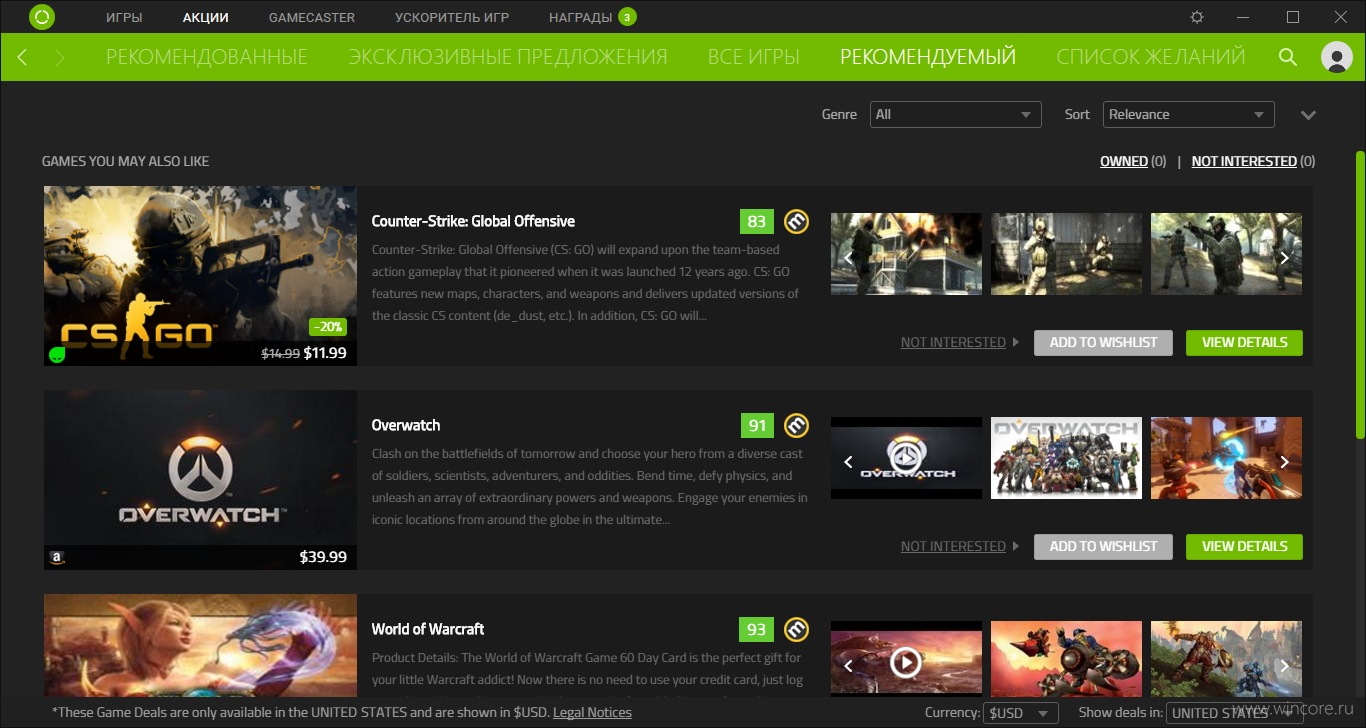Show previous World of Warcraft screenshots arrow
The height and width of the screenshot is (728, 1366).
[848, 666]
